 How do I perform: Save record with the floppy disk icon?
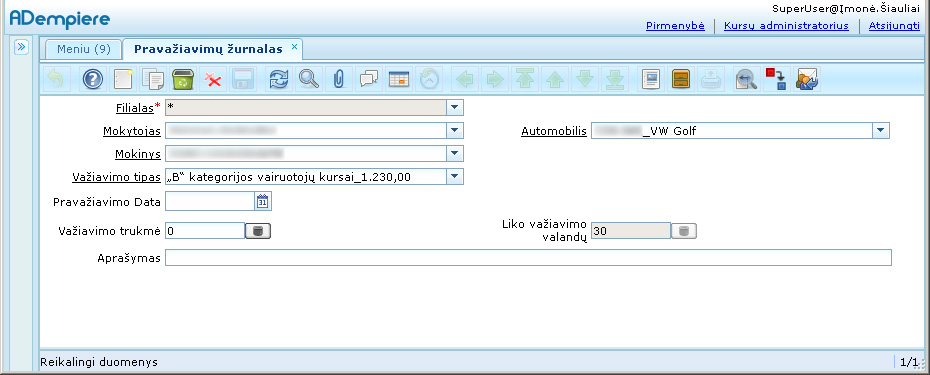tap(243, 79)
